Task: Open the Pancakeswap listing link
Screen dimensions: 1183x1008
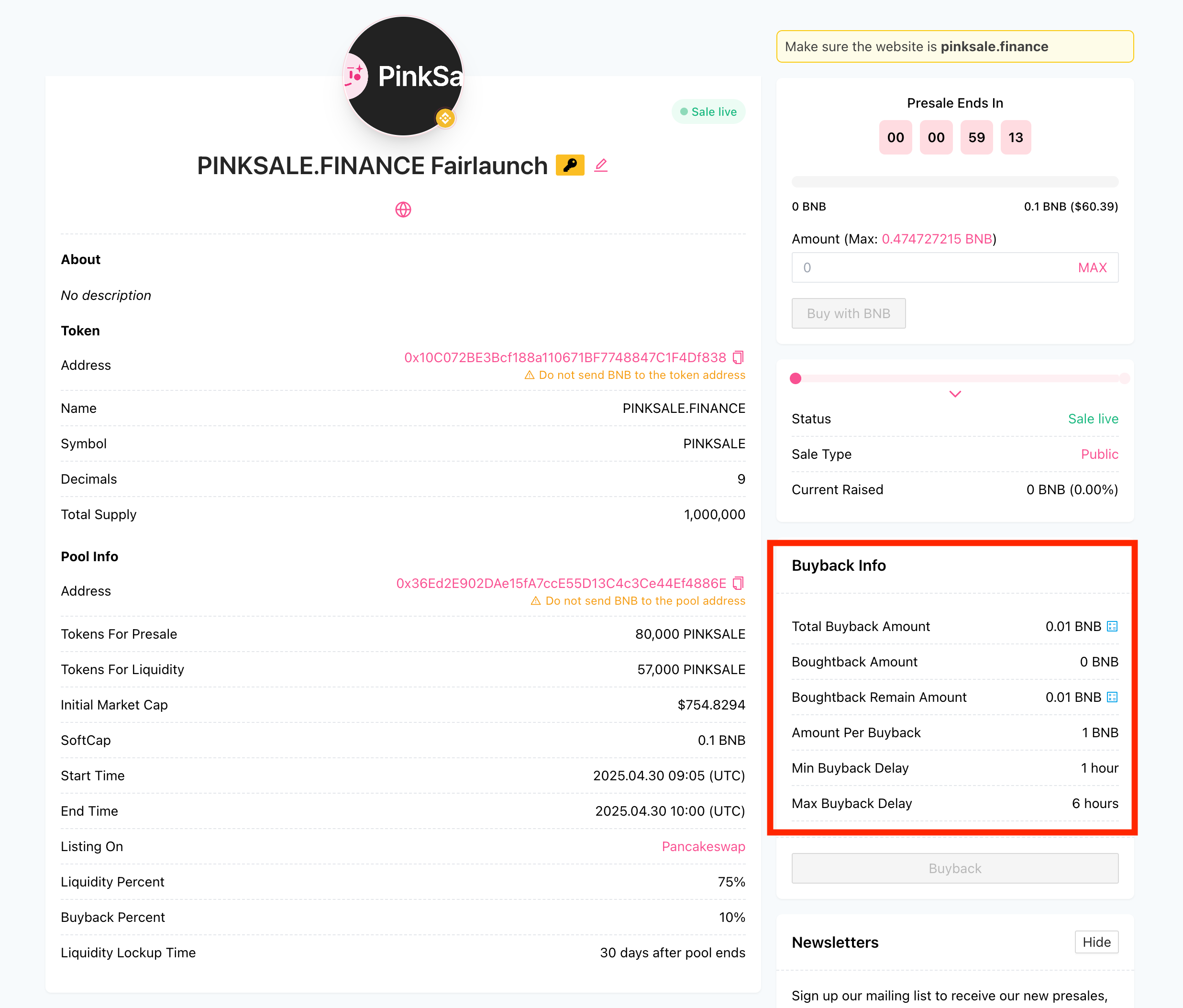Action: tap(703, 846)
